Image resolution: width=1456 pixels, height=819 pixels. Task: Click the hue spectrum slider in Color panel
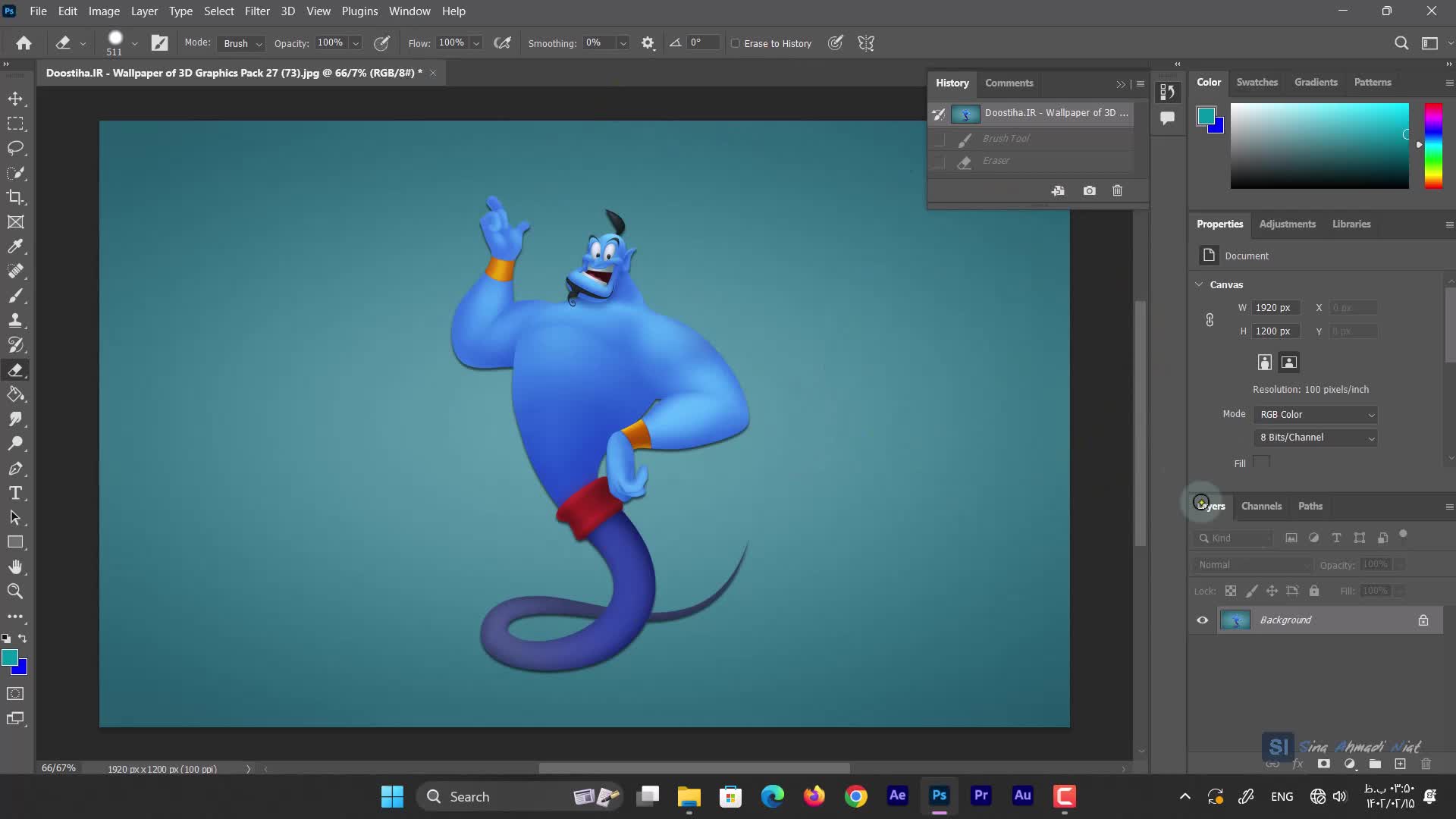coord(1432,146)
